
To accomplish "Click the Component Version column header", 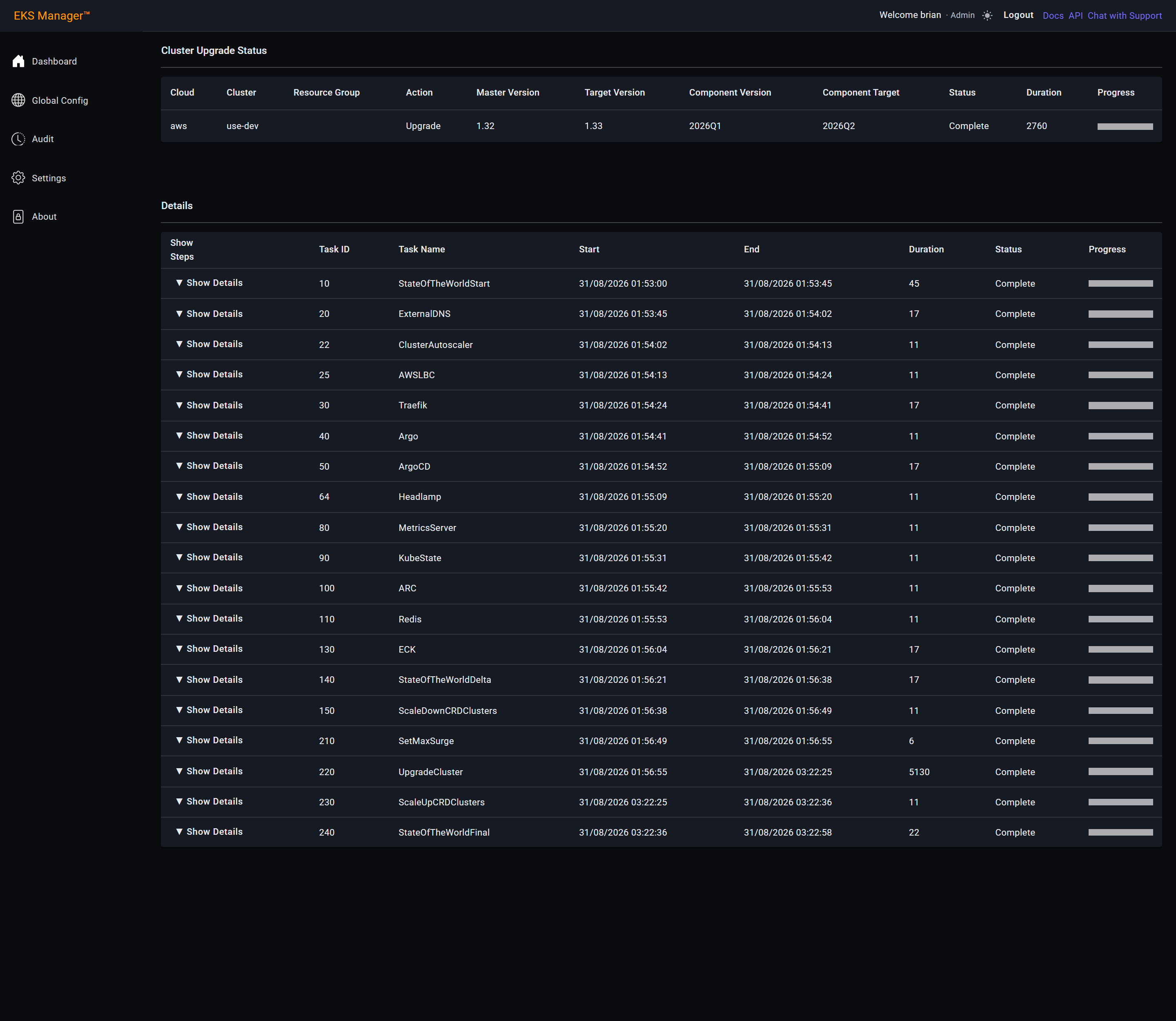I will (x=730, y=92).
